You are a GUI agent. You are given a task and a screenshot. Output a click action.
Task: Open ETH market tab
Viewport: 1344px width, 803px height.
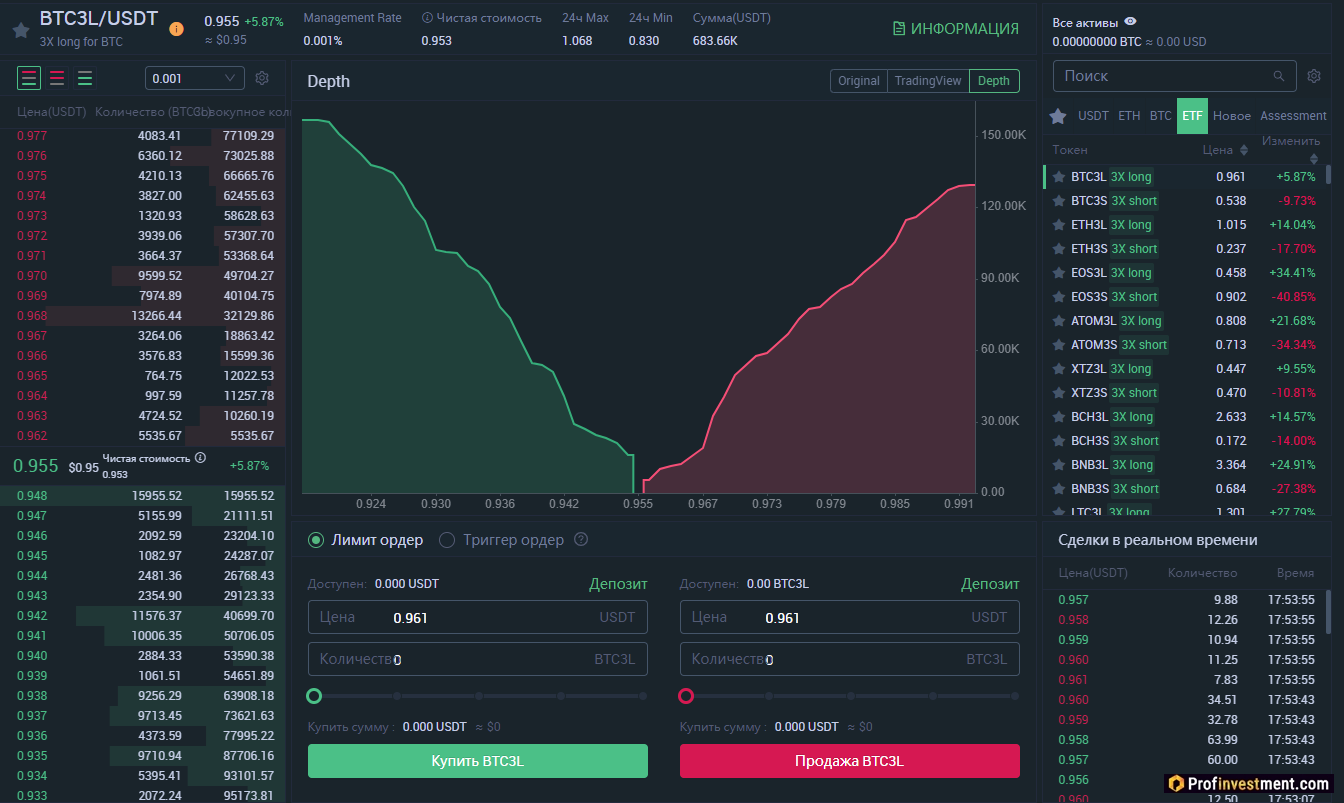pos(1129,116)
